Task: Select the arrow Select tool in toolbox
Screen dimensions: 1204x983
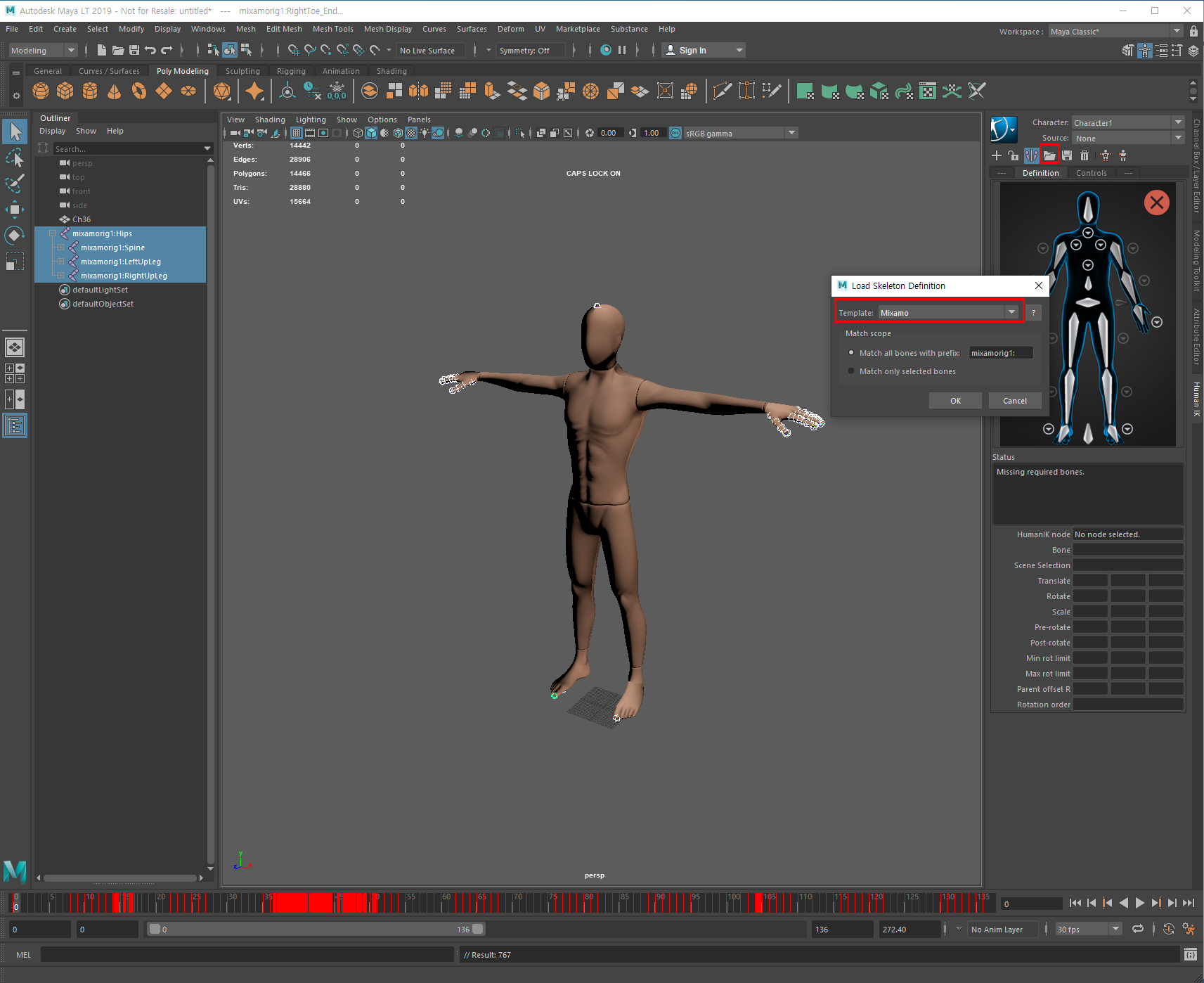Action: tap(15, 131)
